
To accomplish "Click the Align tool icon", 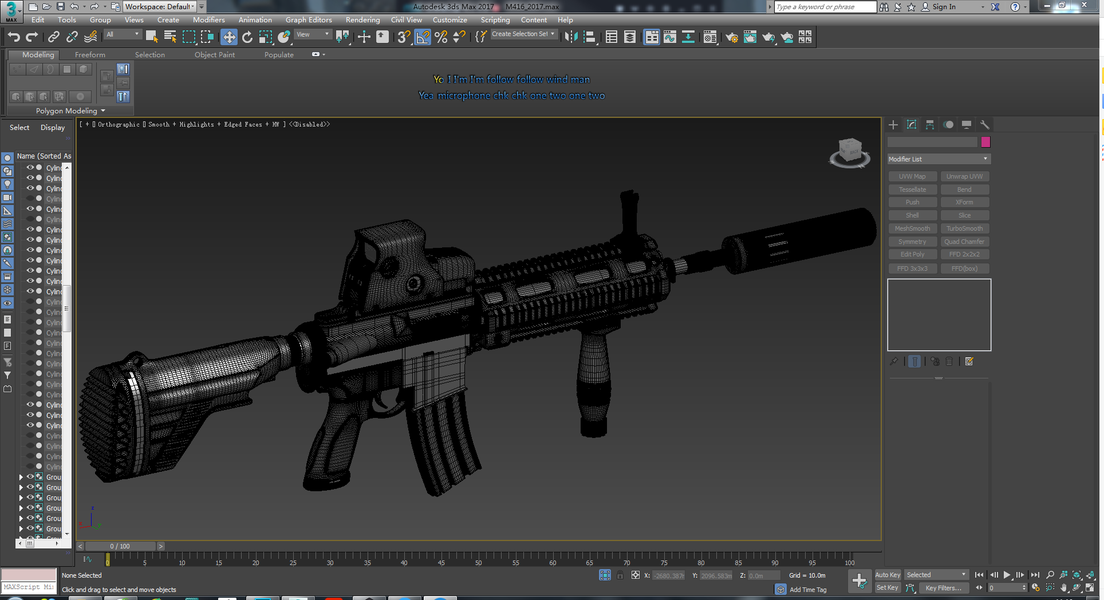I will click(589, 37).
